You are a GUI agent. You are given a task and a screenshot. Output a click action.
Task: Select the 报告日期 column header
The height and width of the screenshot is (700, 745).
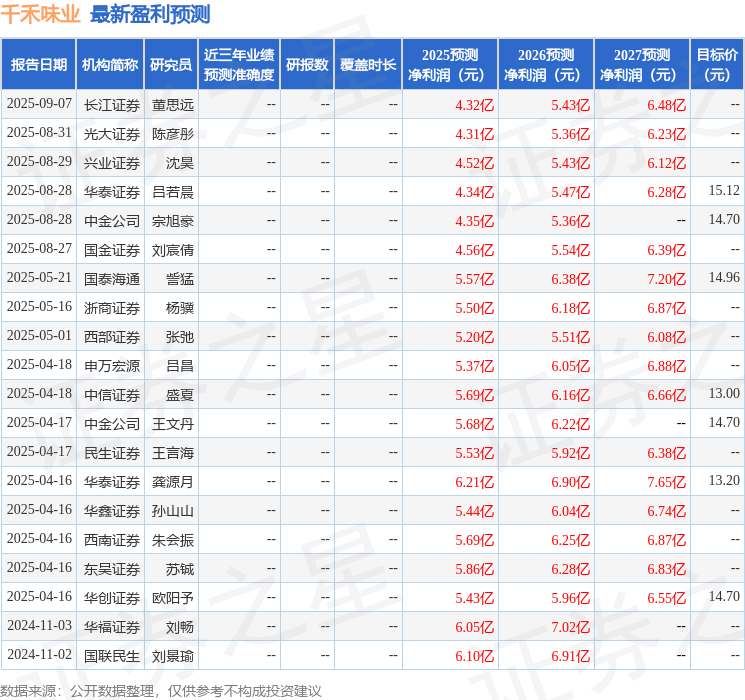(x=38, y=65)
